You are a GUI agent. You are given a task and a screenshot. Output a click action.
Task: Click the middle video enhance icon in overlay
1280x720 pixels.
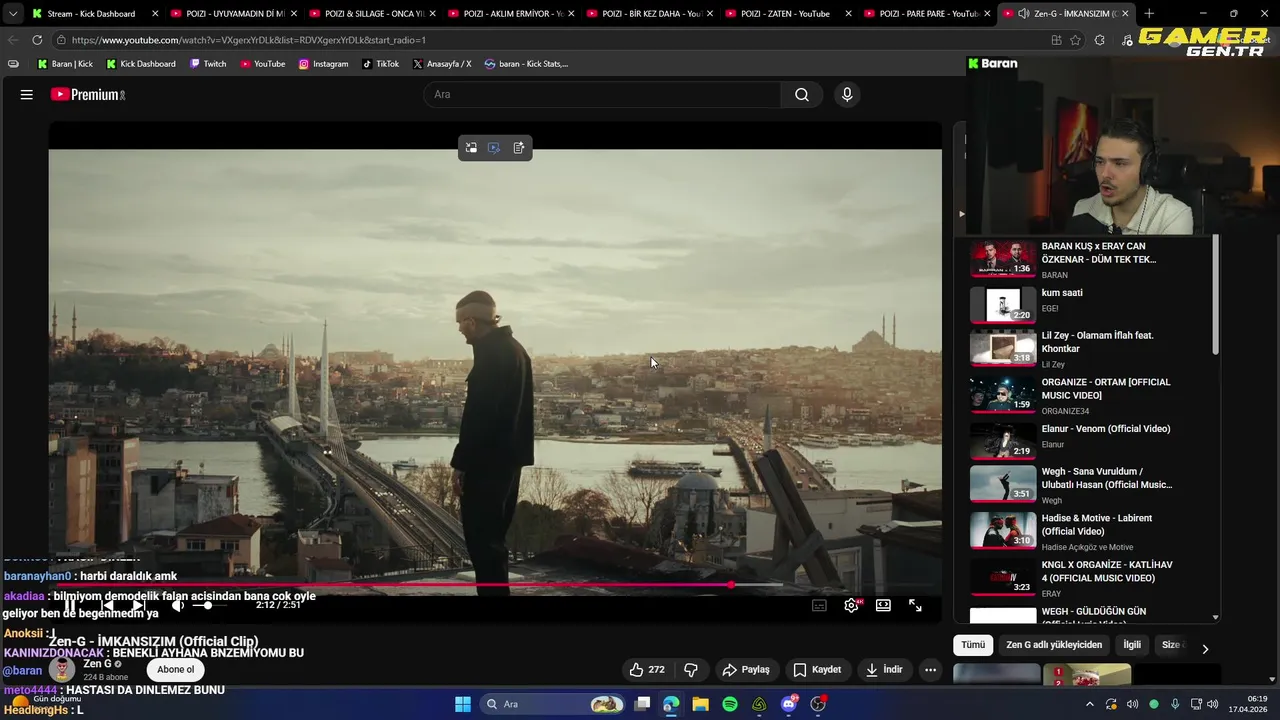[494, 148]
